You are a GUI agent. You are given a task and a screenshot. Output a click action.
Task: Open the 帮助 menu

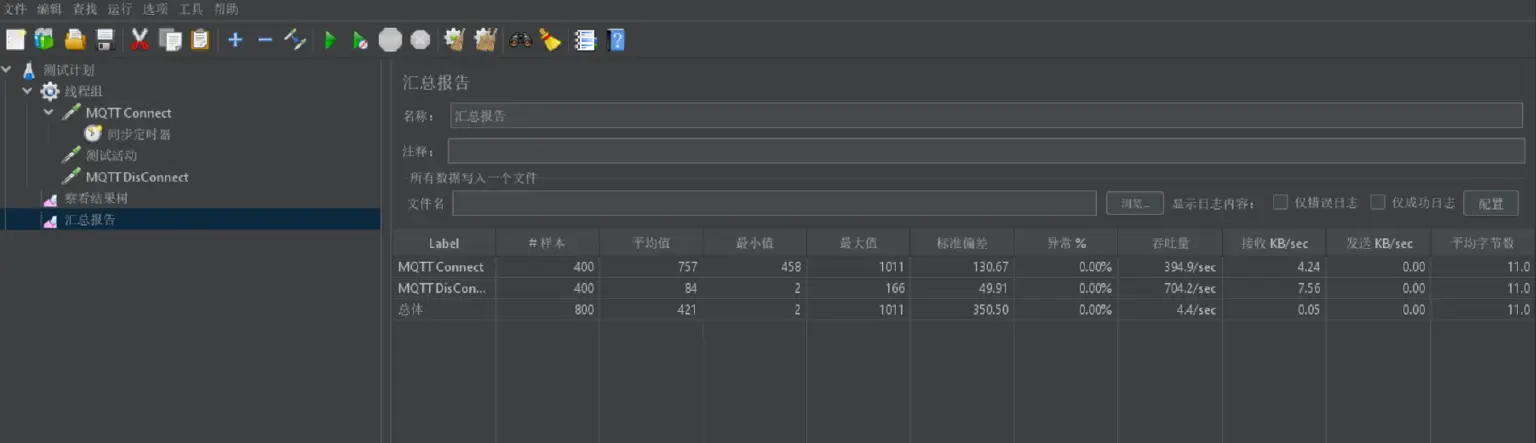coord(226,9)
